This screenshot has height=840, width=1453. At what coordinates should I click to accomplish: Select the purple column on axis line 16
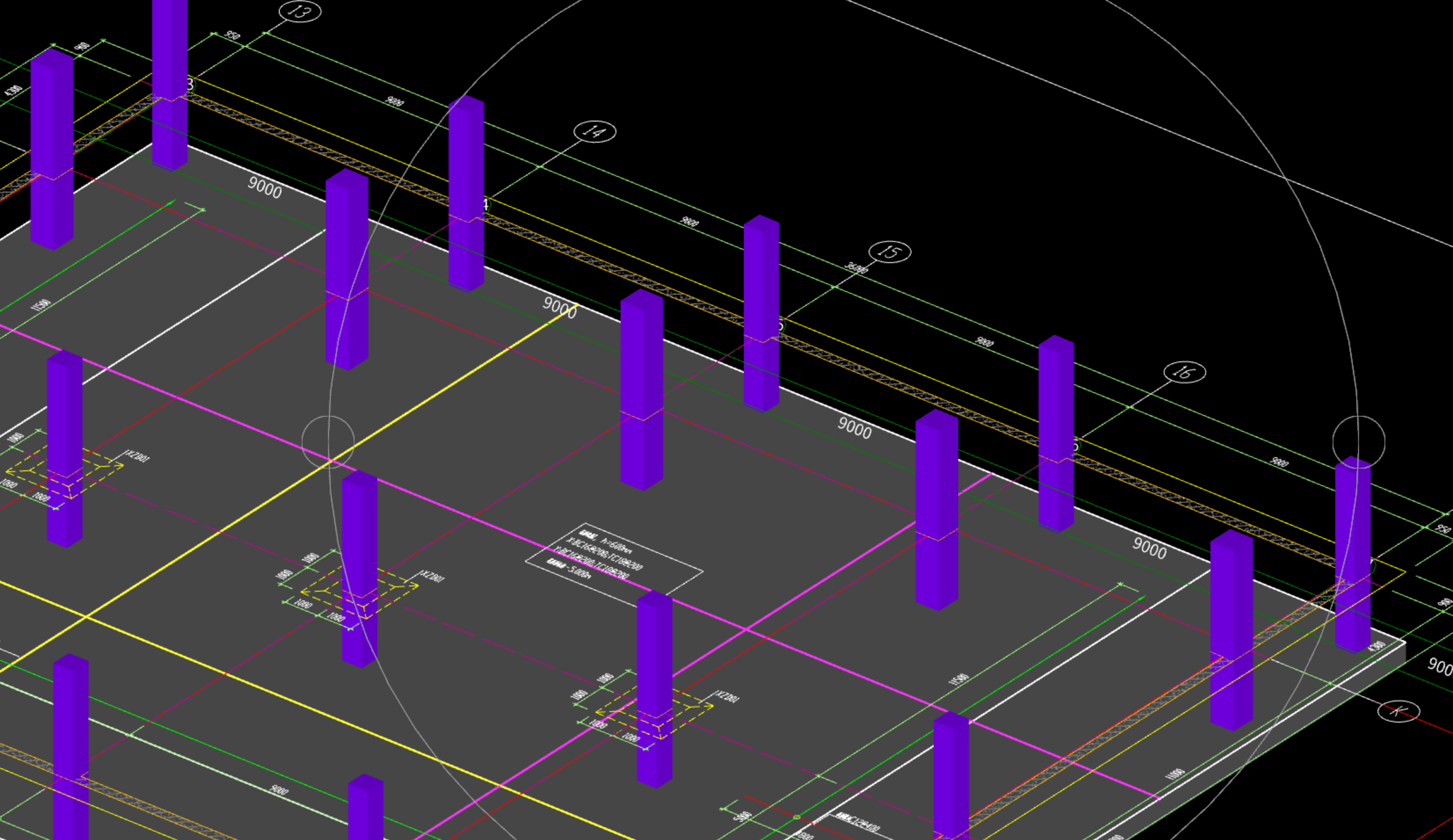pos(1056,433)
